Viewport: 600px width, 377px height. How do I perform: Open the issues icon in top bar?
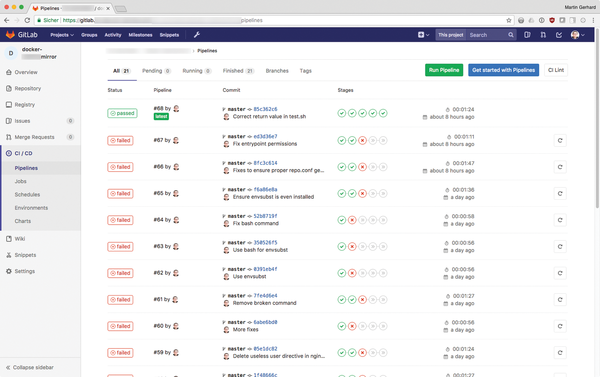click(x=527, y=35)
